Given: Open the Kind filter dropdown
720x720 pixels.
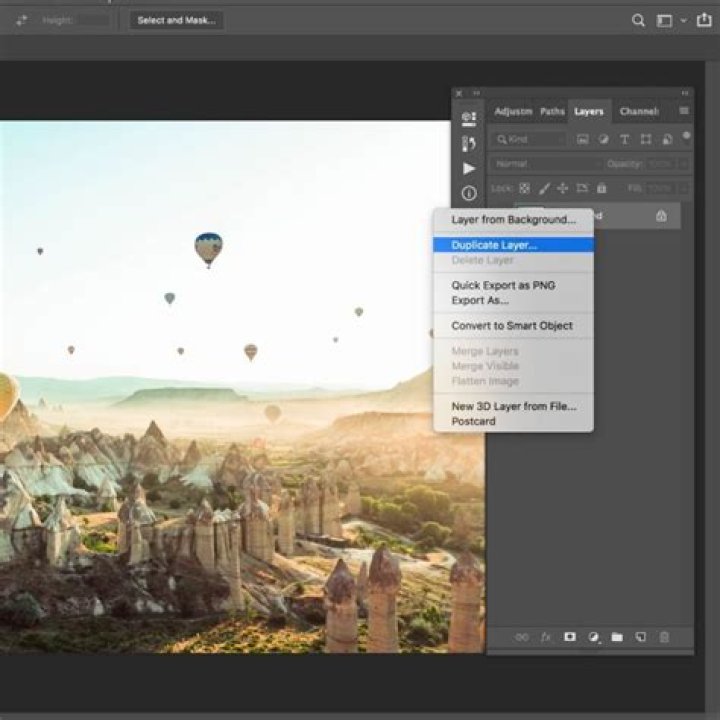Looking at the screenshot, I should click(530, 139).
